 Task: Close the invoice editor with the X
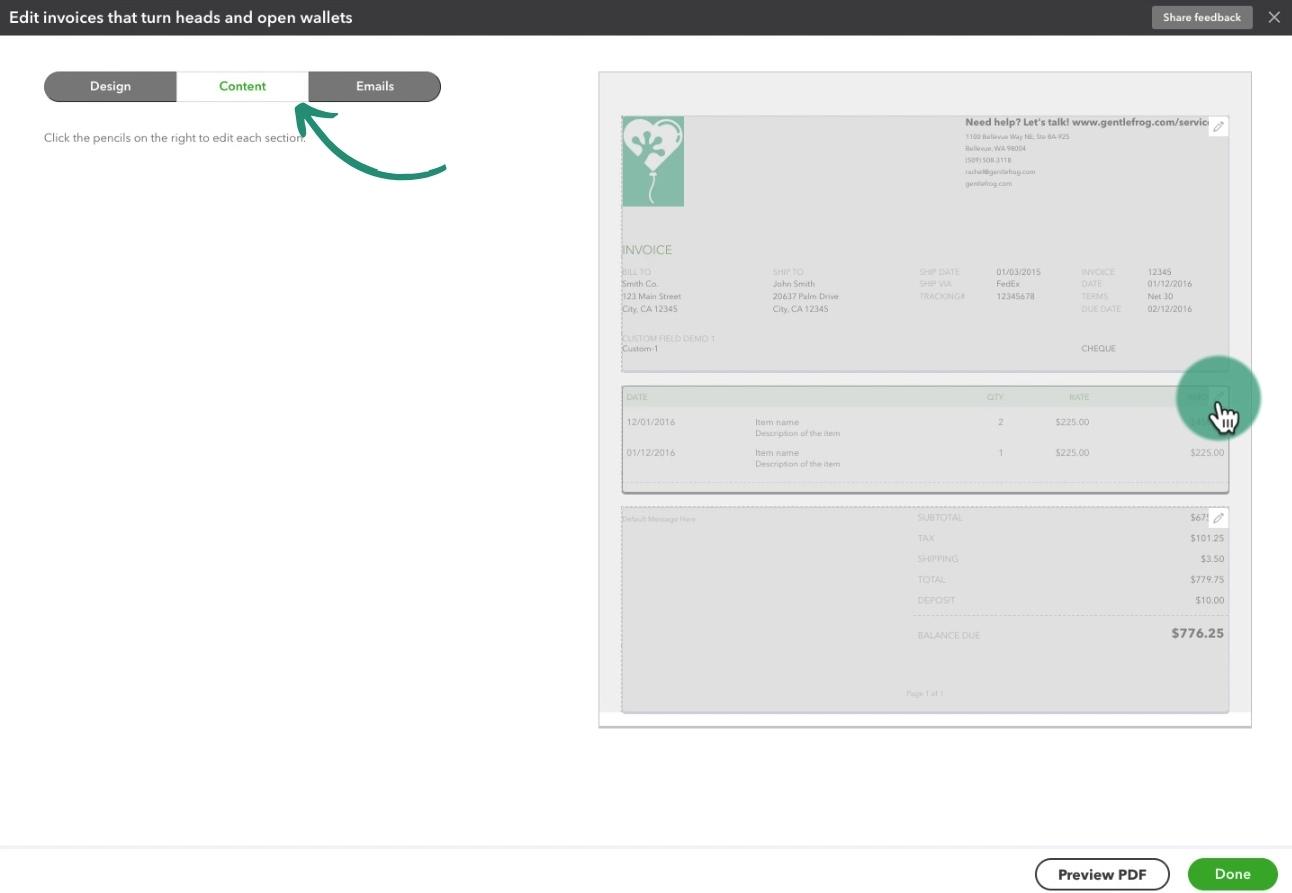click(x=1274, y=17)
